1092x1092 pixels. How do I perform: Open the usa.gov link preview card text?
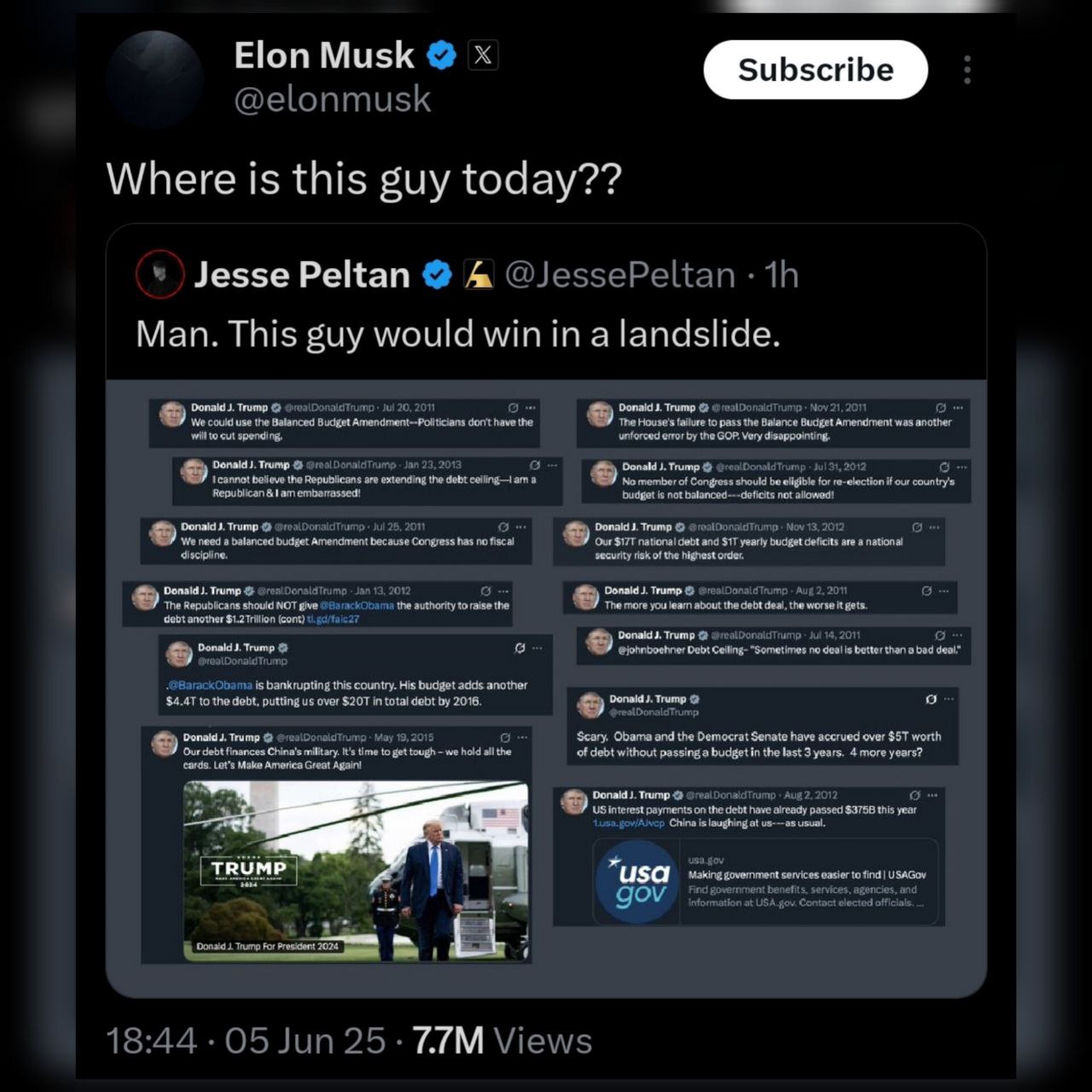coord(806,882)
